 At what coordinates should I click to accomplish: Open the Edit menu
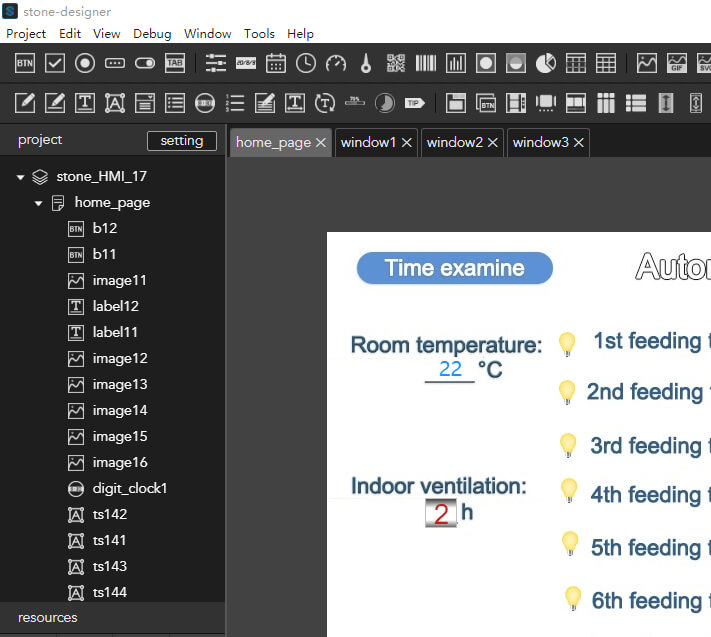pyautogui.click(x=70, y=34)
